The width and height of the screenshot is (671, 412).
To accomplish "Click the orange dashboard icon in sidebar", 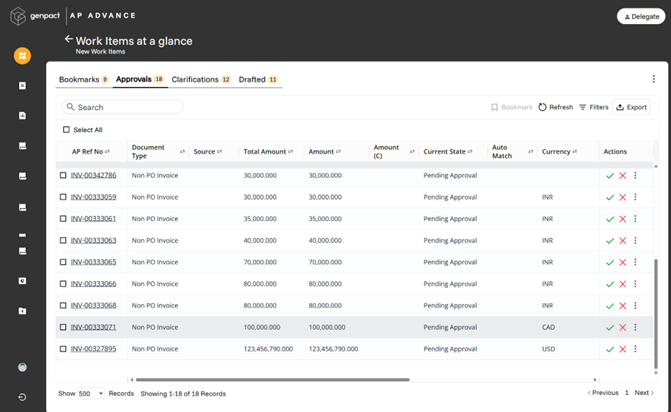I will (x=22, y=56).
